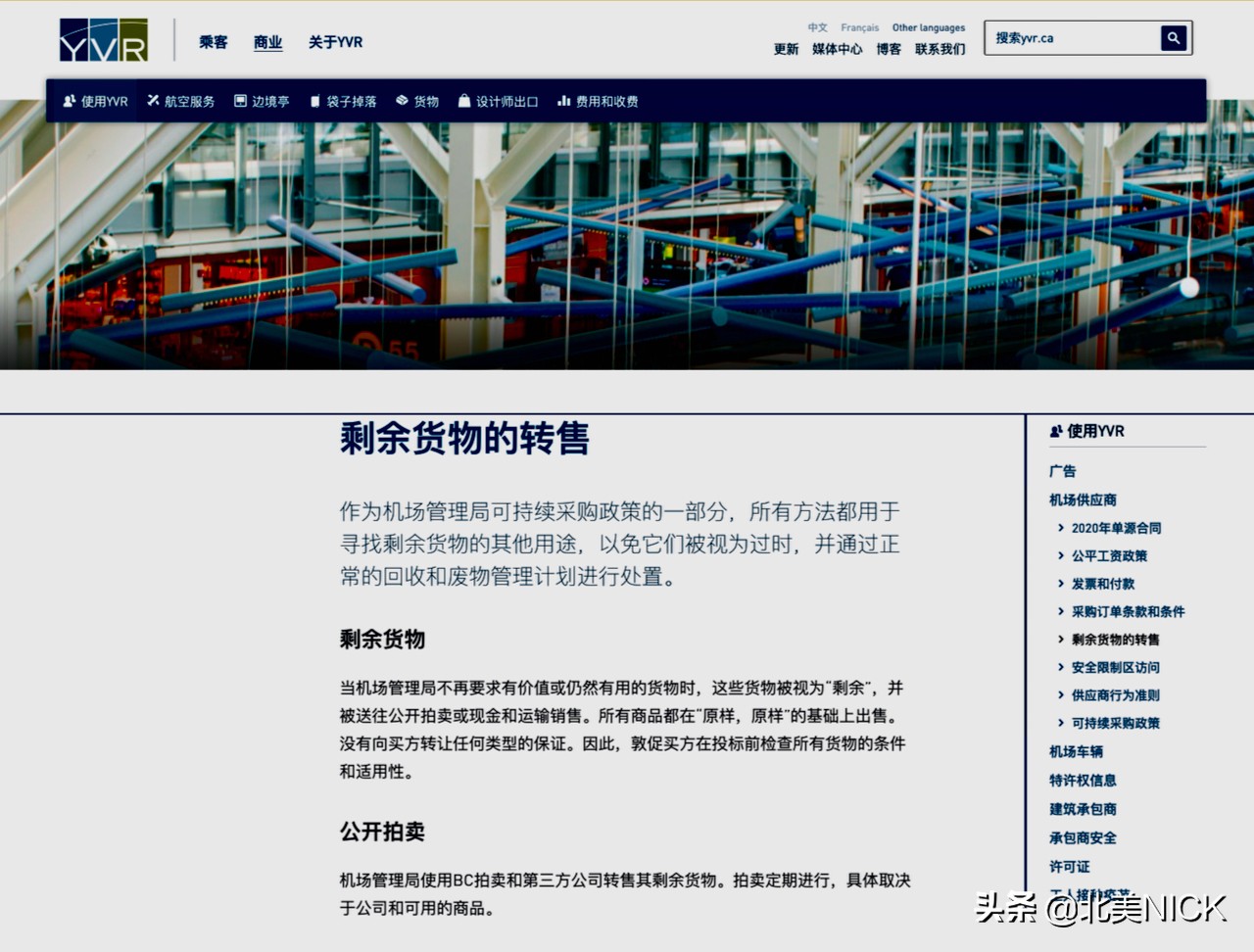Click the 设计师出口 shopping bag icon
This screenshot has height=952, width=1254.
pyautogui.click(x=464, y=100)
